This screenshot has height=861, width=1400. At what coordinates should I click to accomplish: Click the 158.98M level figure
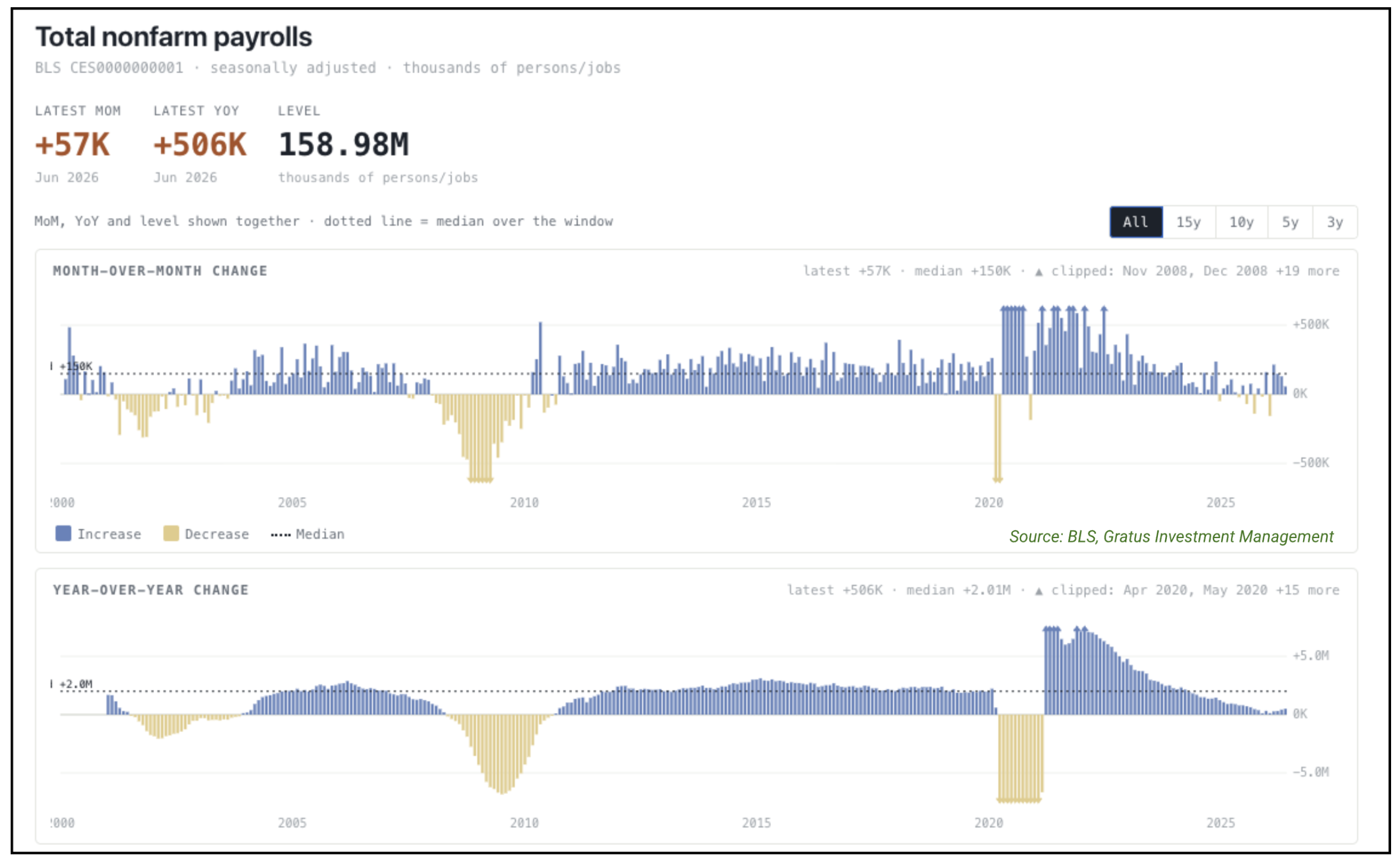[x=344, y=144]
